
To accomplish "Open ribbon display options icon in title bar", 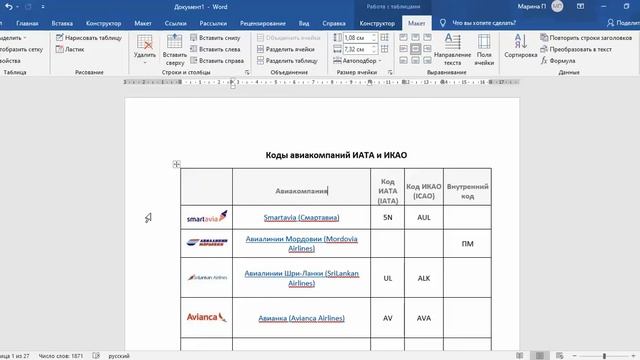I will (x=580, y=7).
